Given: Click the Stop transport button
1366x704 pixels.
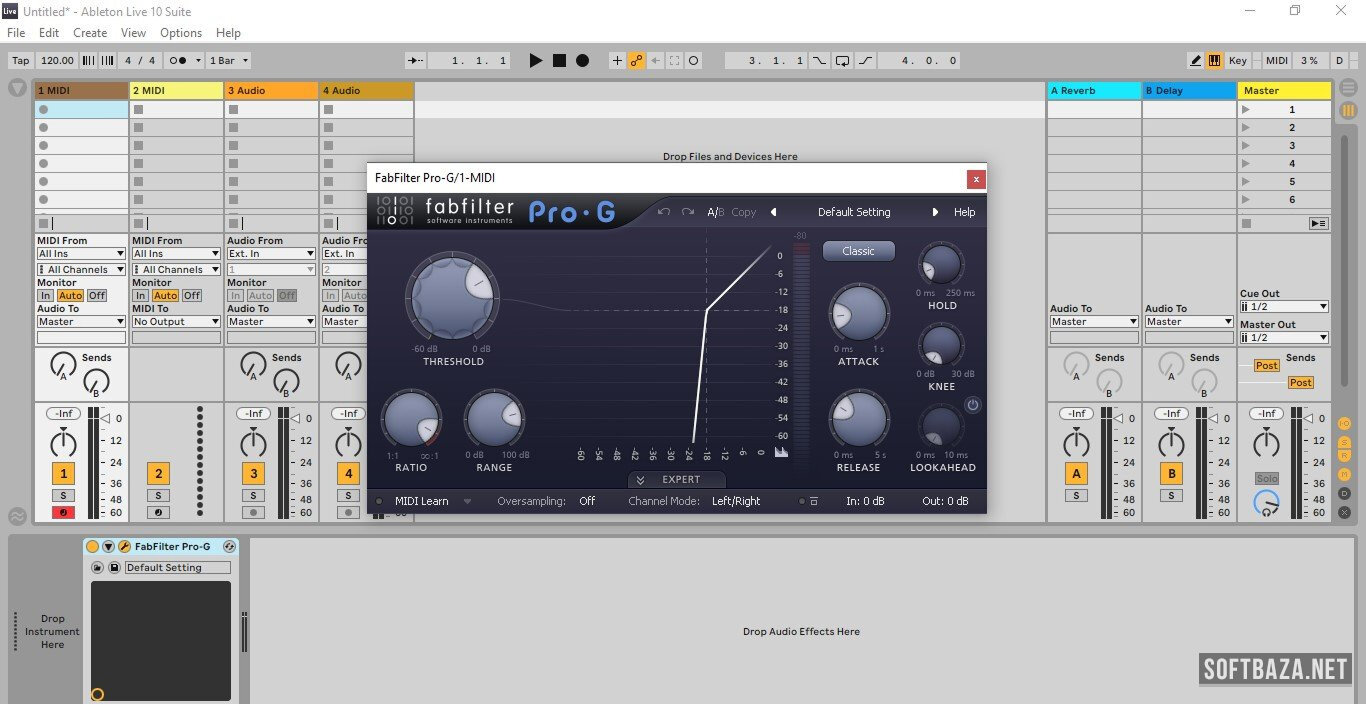Looking at the screenshot, I should point(559,60).
